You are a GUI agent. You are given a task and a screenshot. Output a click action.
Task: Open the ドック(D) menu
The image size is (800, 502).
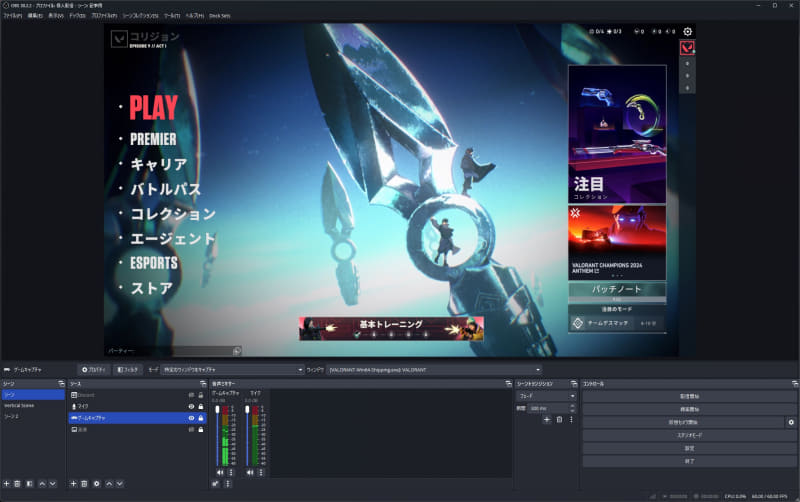click(x=78, y=16)
